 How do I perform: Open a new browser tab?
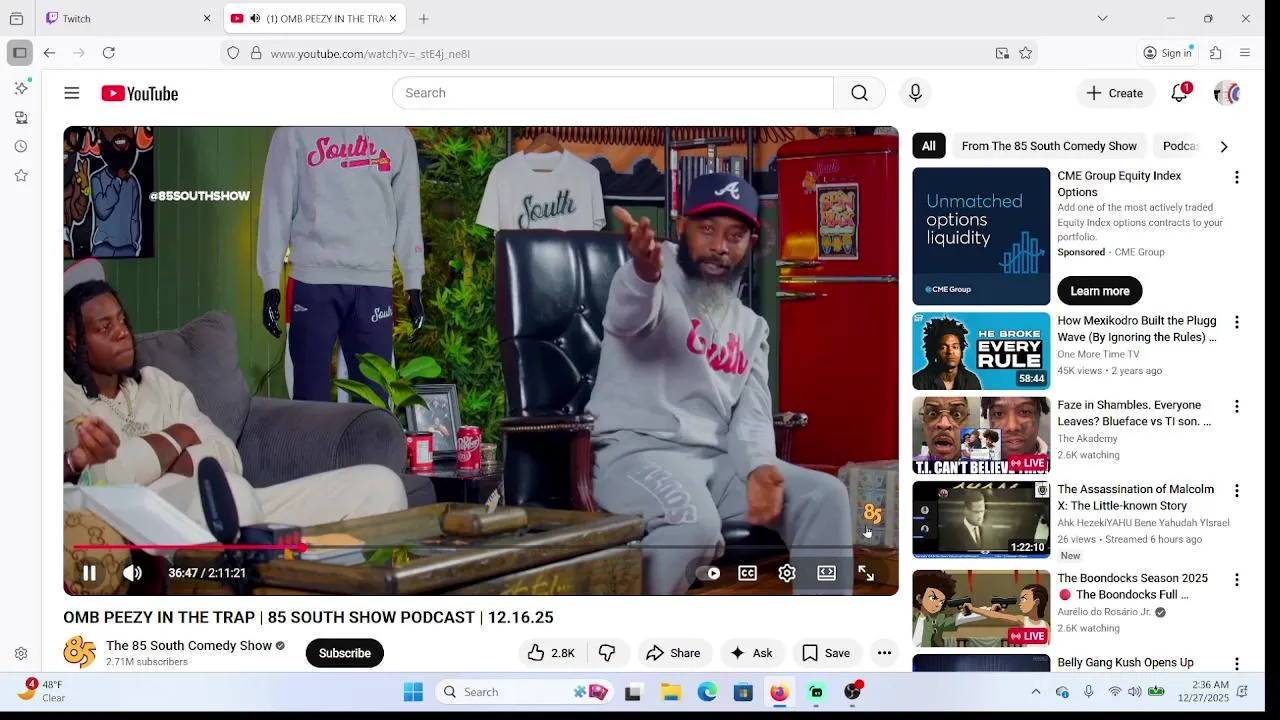pos(424,18)
